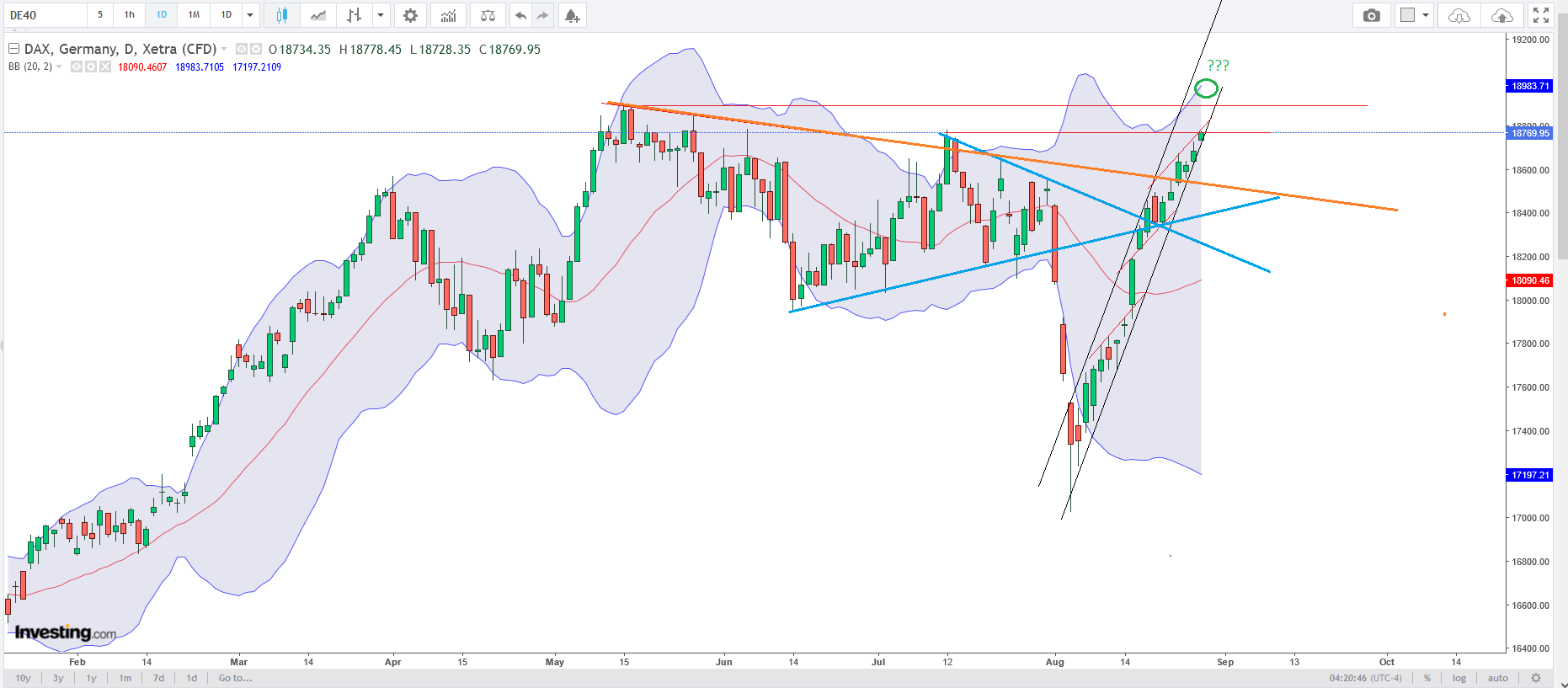1568x688 pixels.
Task: Open the compare symbols scales icon
Action: (x=488, y=15)
